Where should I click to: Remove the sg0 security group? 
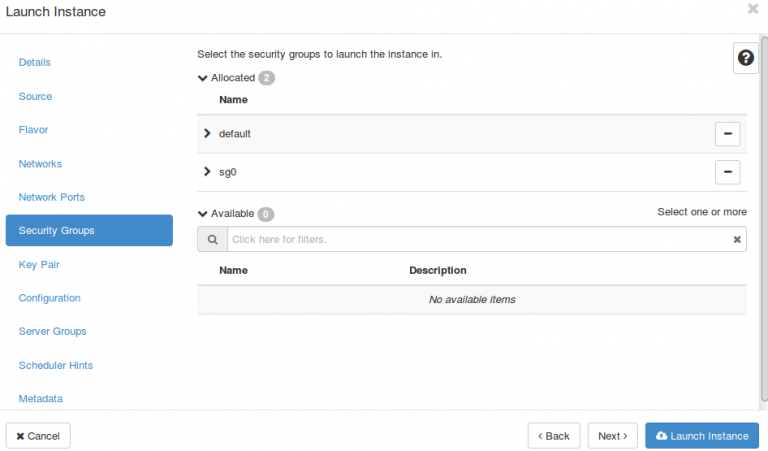[727, 172]
